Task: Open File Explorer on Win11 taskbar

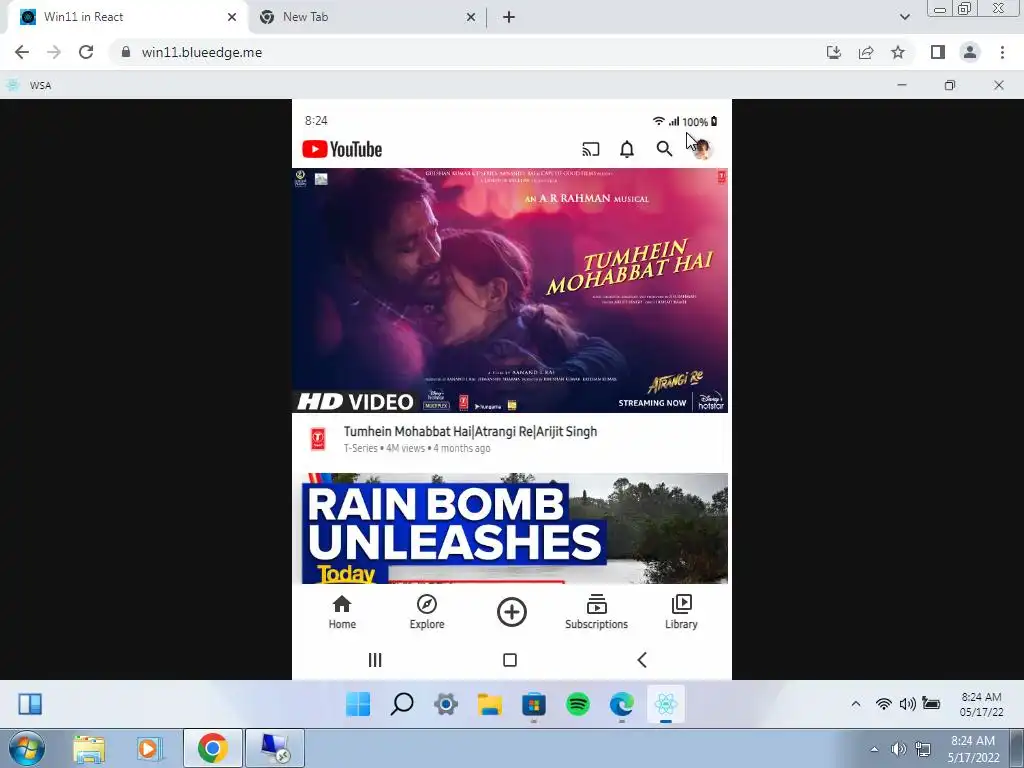Action: click(x=490, y=704)
